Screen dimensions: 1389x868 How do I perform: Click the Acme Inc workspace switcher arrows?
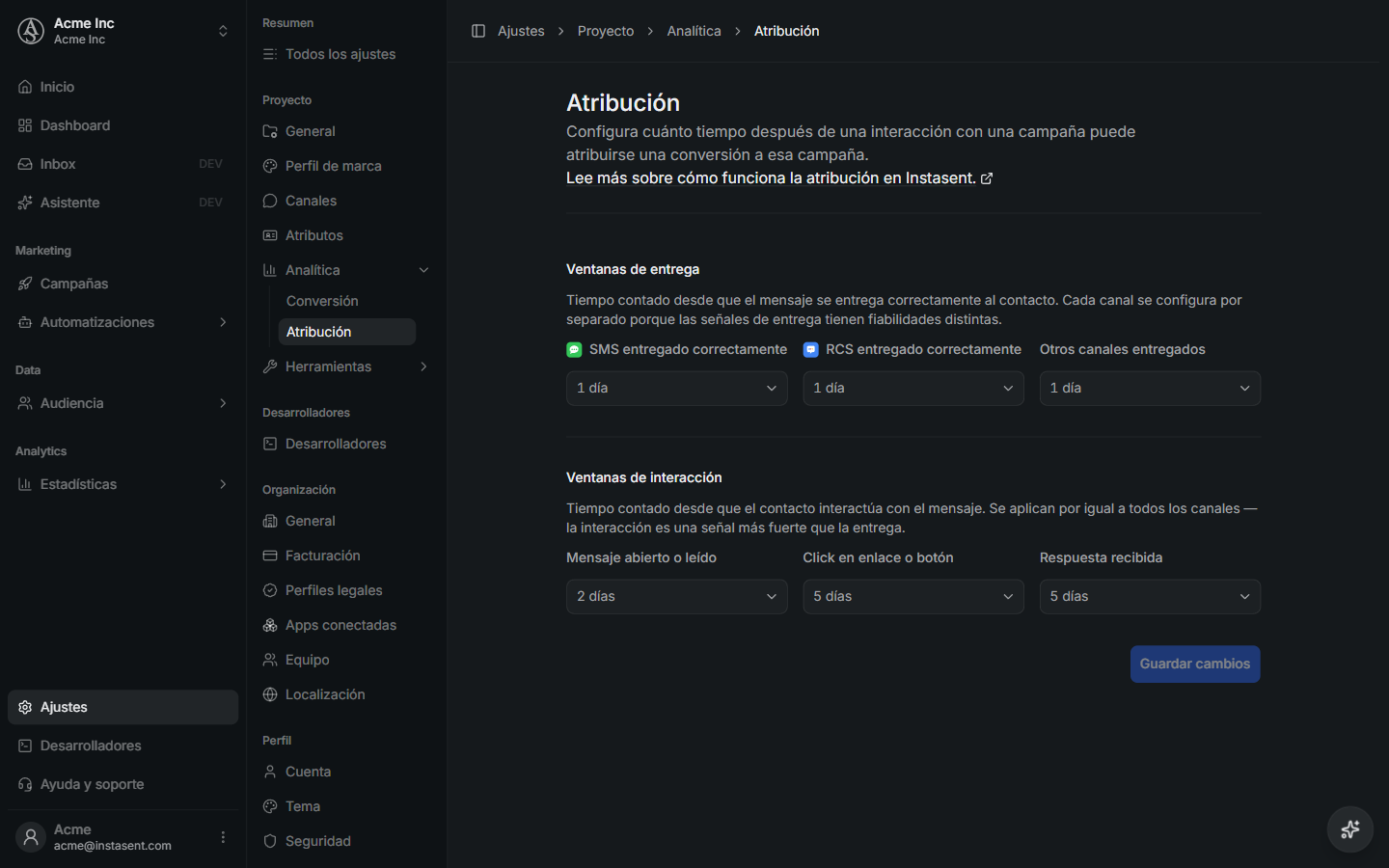[x=223, y=31]
